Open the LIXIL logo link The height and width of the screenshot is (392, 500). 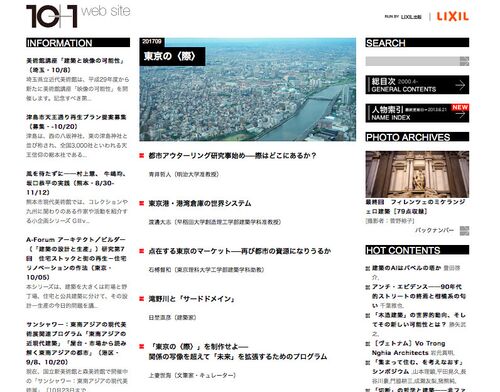[453, 16]
